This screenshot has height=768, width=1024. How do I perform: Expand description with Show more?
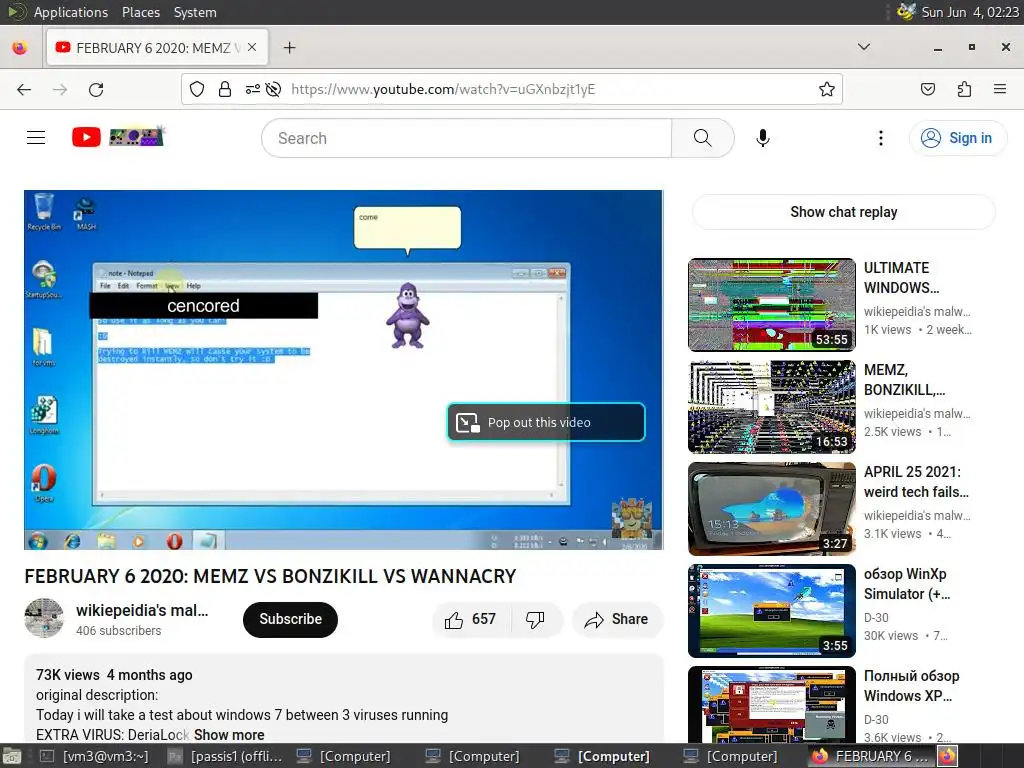coord(229,735)
